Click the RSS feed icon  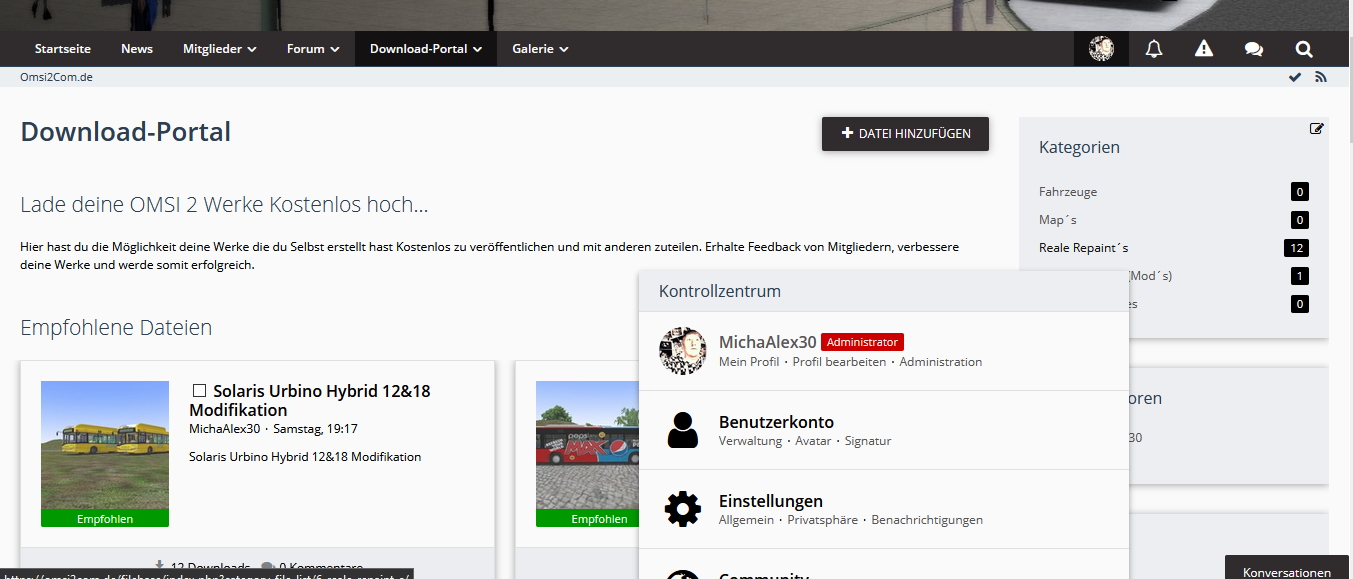[x=1321, y=77]
